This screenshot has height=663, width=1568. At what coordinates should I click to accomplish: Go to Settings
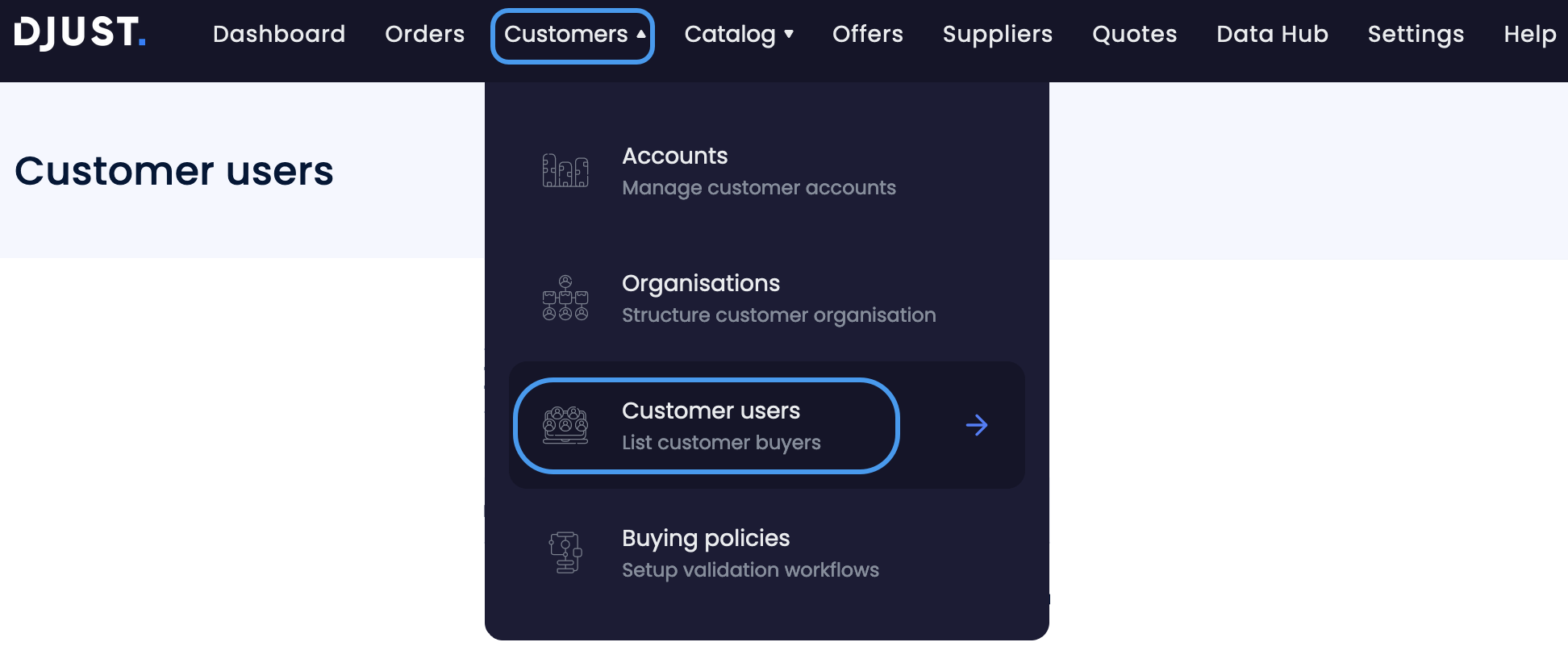[x=1416, y=35]
